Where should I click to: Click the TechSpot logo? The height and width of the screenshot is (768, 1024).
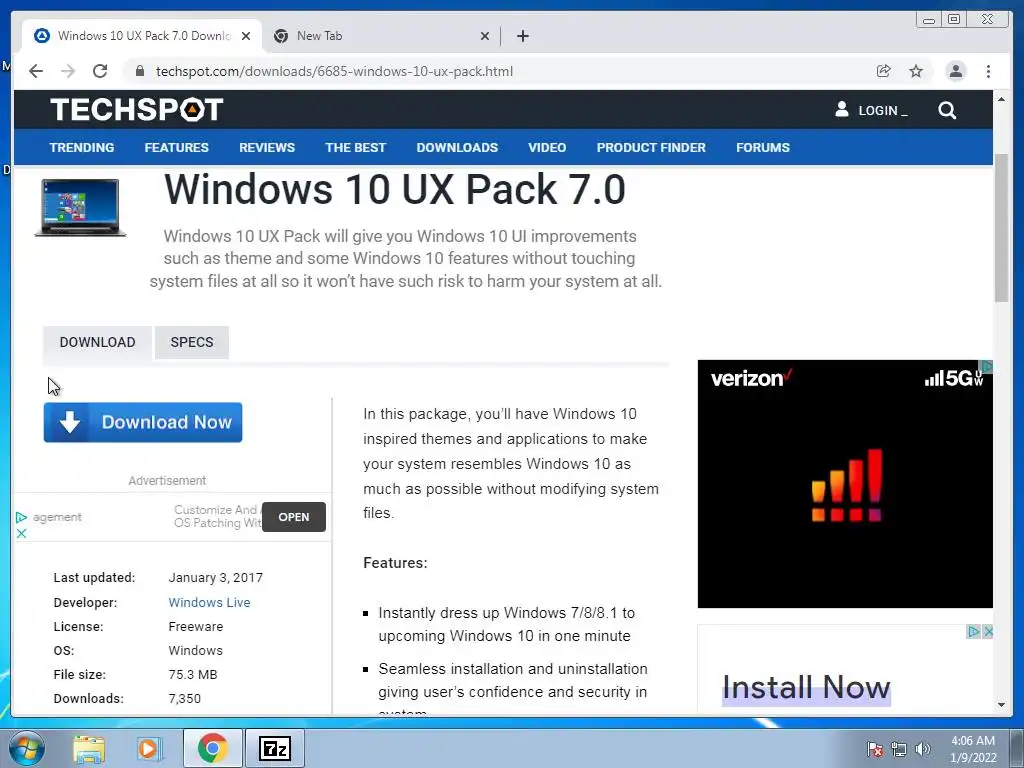[136, 109]
